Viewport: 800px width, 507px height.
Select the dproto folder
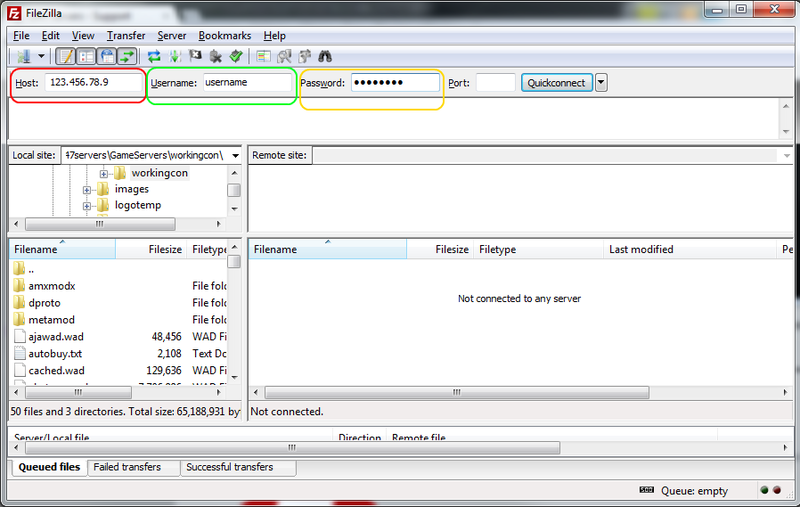click(44, 303)
